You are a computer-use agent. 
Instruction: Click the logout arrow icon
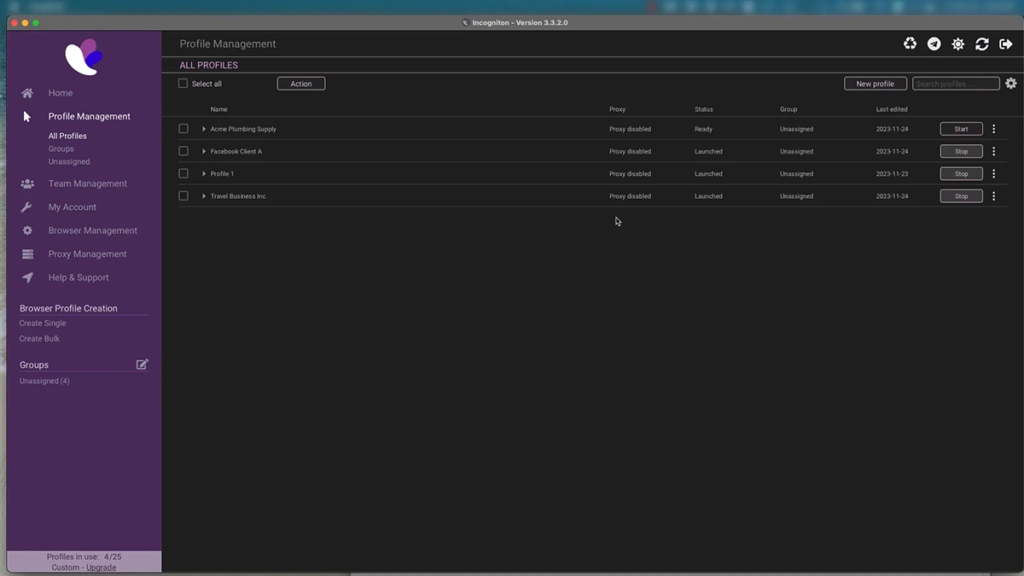(x=1006, y=44)
